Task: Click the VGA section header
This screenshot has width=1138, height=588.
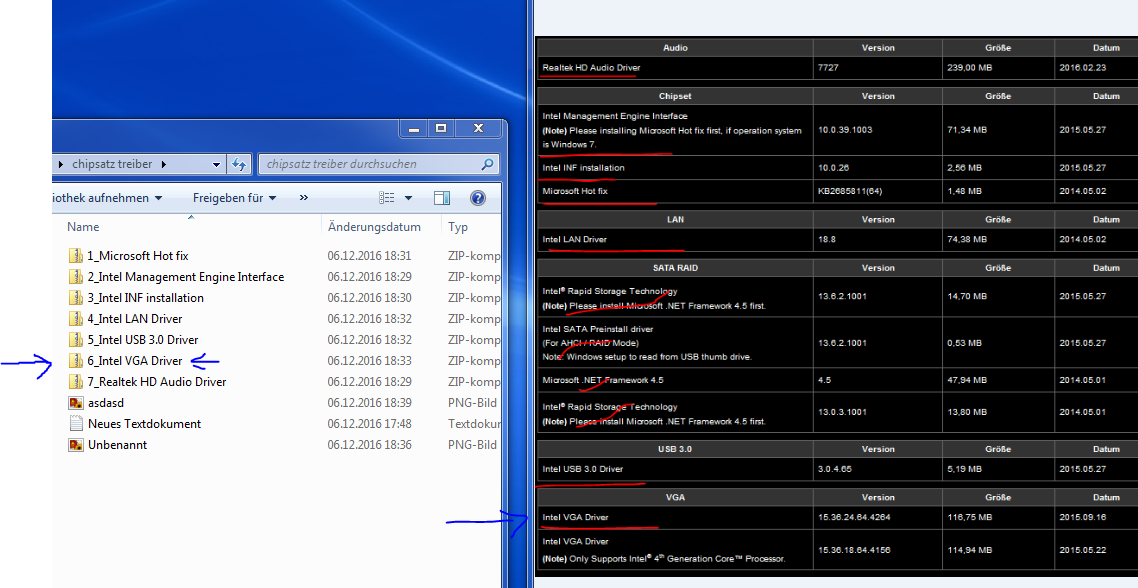Action: point(675,497)
